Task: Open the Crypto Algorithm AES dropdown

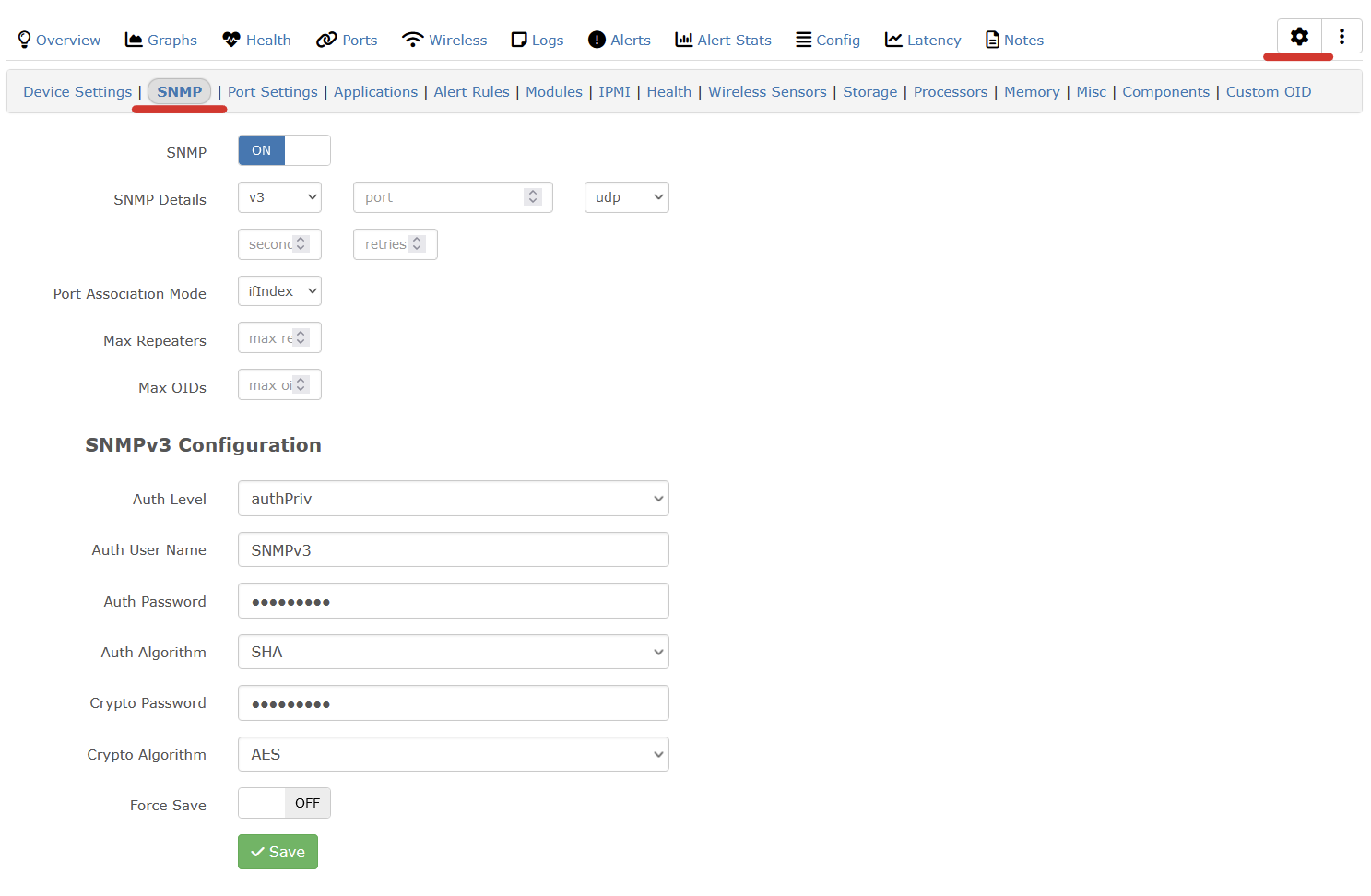Action: click(453, 754)
